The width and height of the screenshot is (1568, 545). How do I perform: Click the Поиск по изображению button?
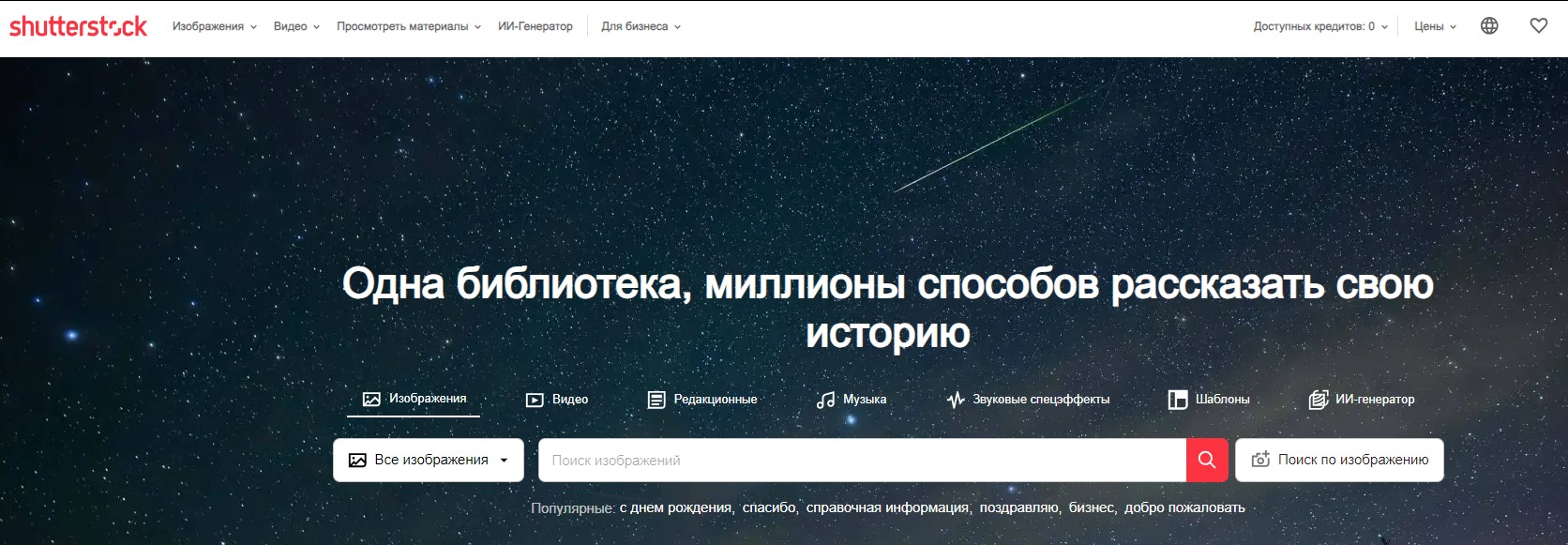pos(1339,460)
